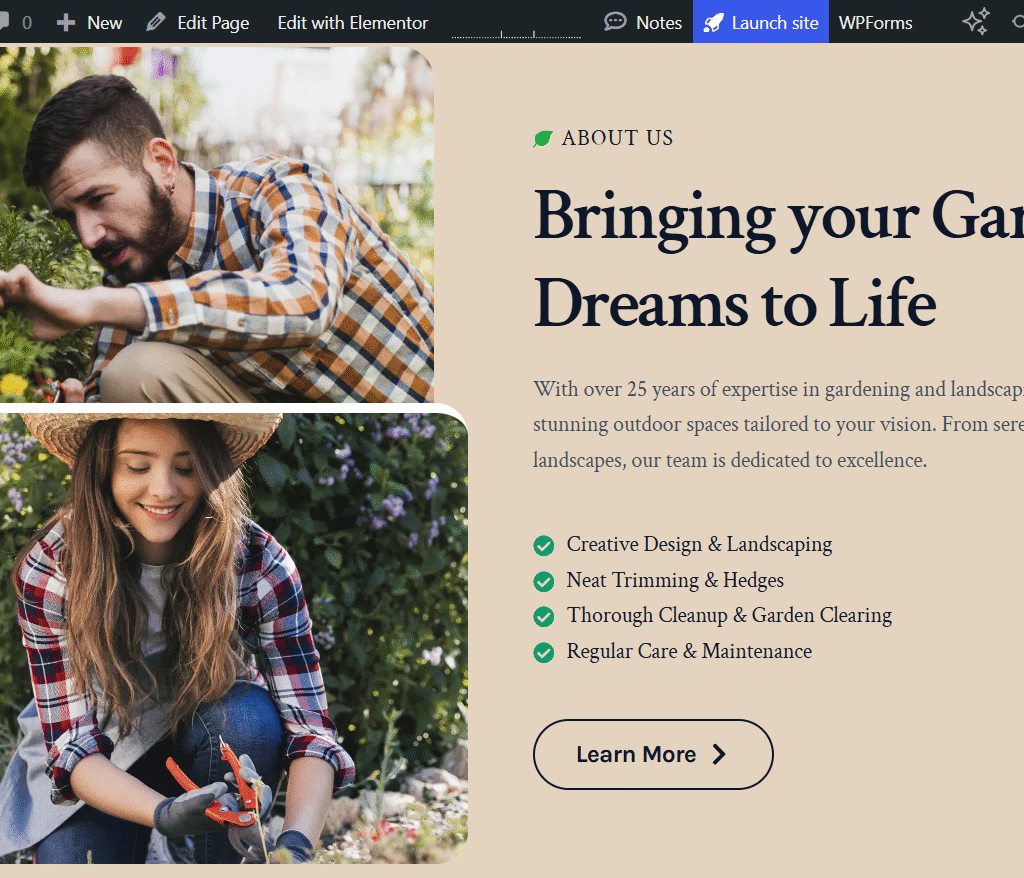Viewport: 1024px width, 878px height.
Task: Click the comments bubble icon
Action: point(3,22)
